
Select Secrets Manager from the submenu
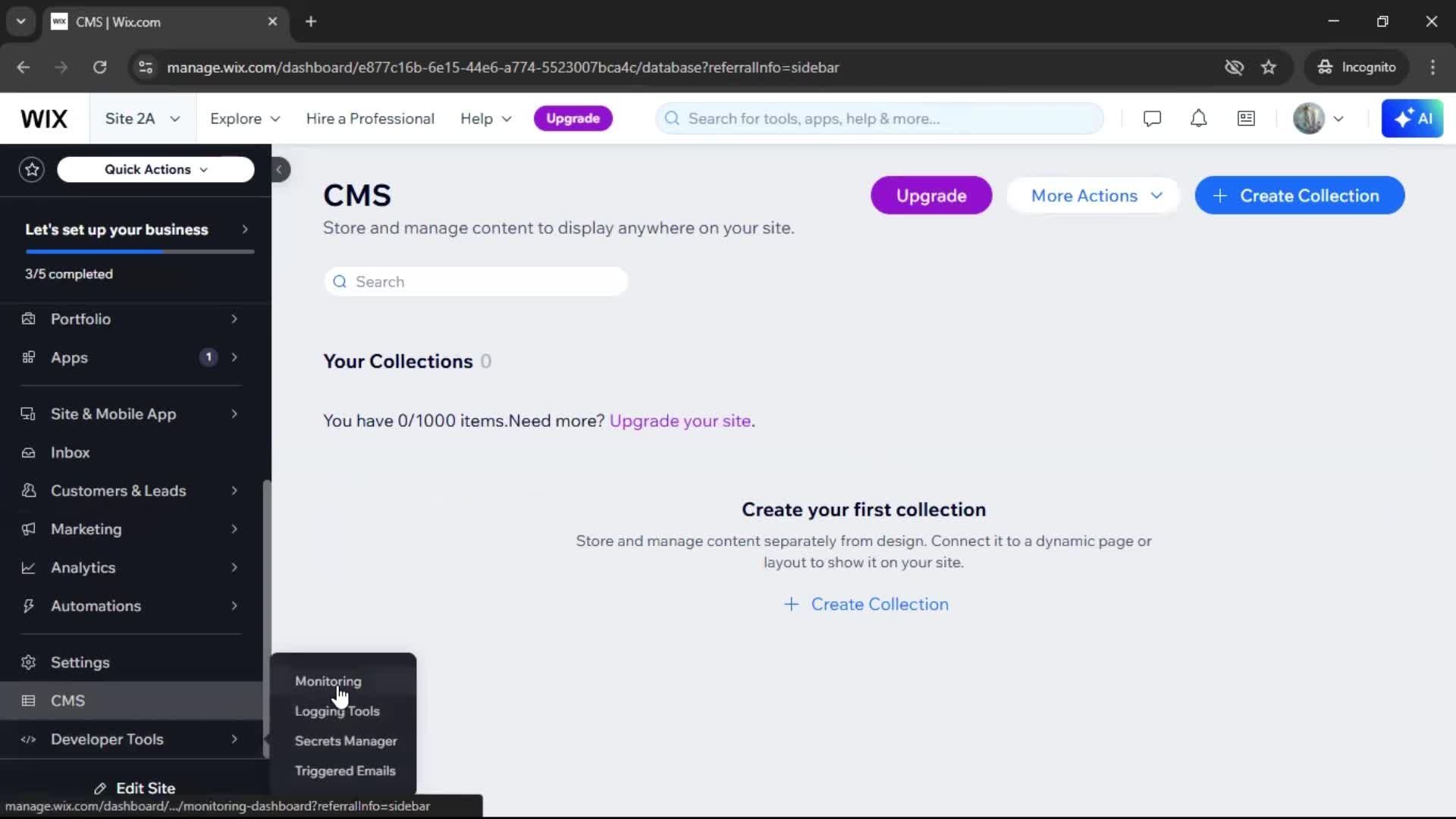tap(345, 742)
